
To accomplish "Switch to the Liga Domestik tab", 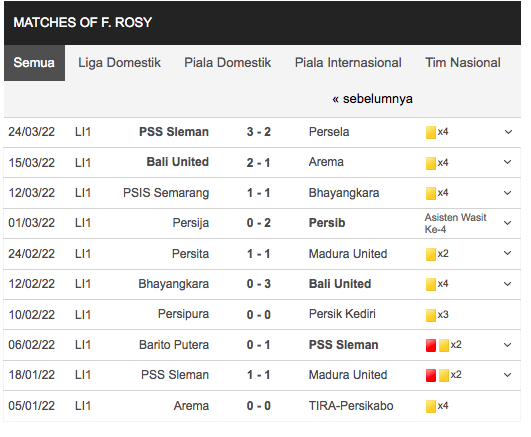I will point(119,63).
